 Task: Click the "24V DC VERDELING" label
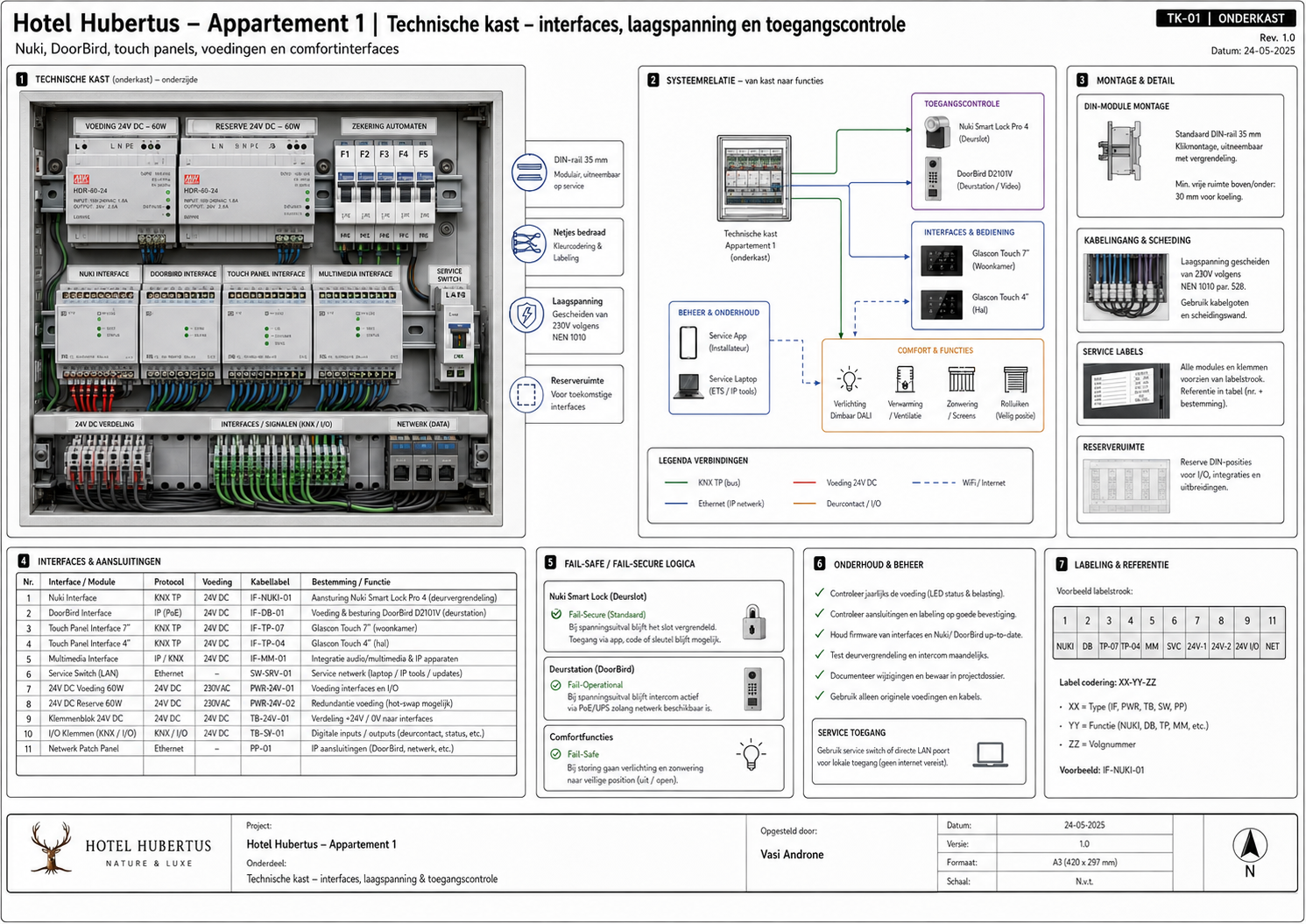click(x=104, y=424)
